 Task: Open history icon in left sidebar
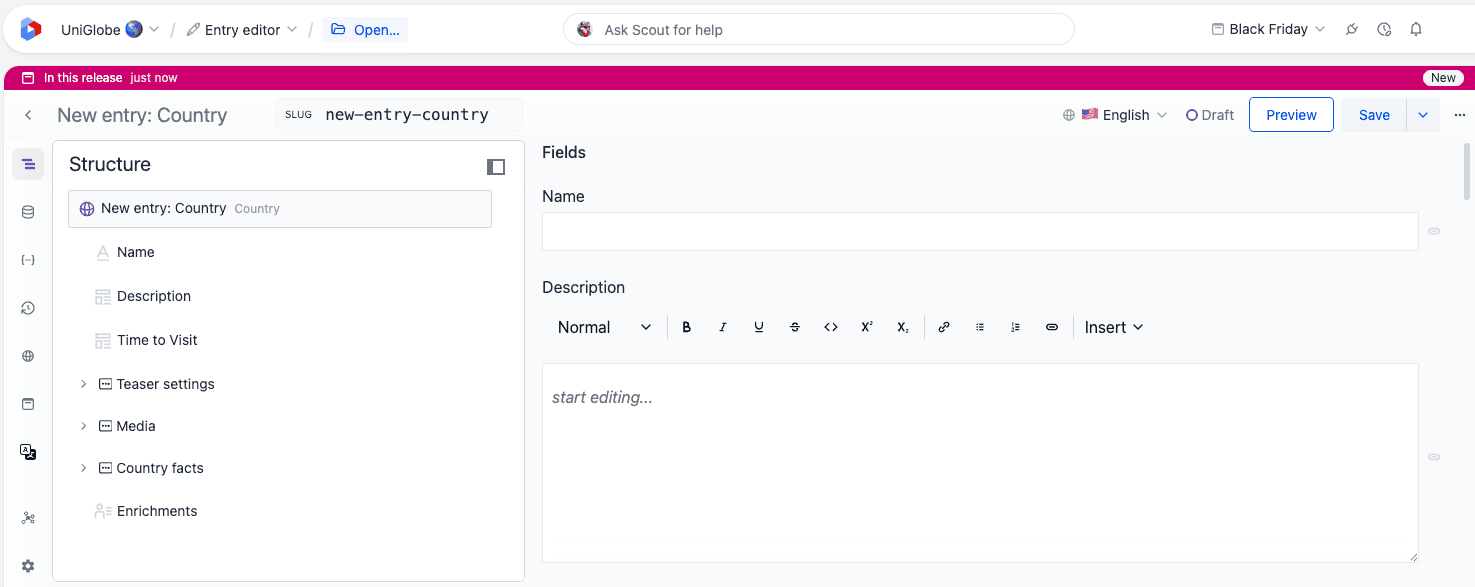pos(28,308)
